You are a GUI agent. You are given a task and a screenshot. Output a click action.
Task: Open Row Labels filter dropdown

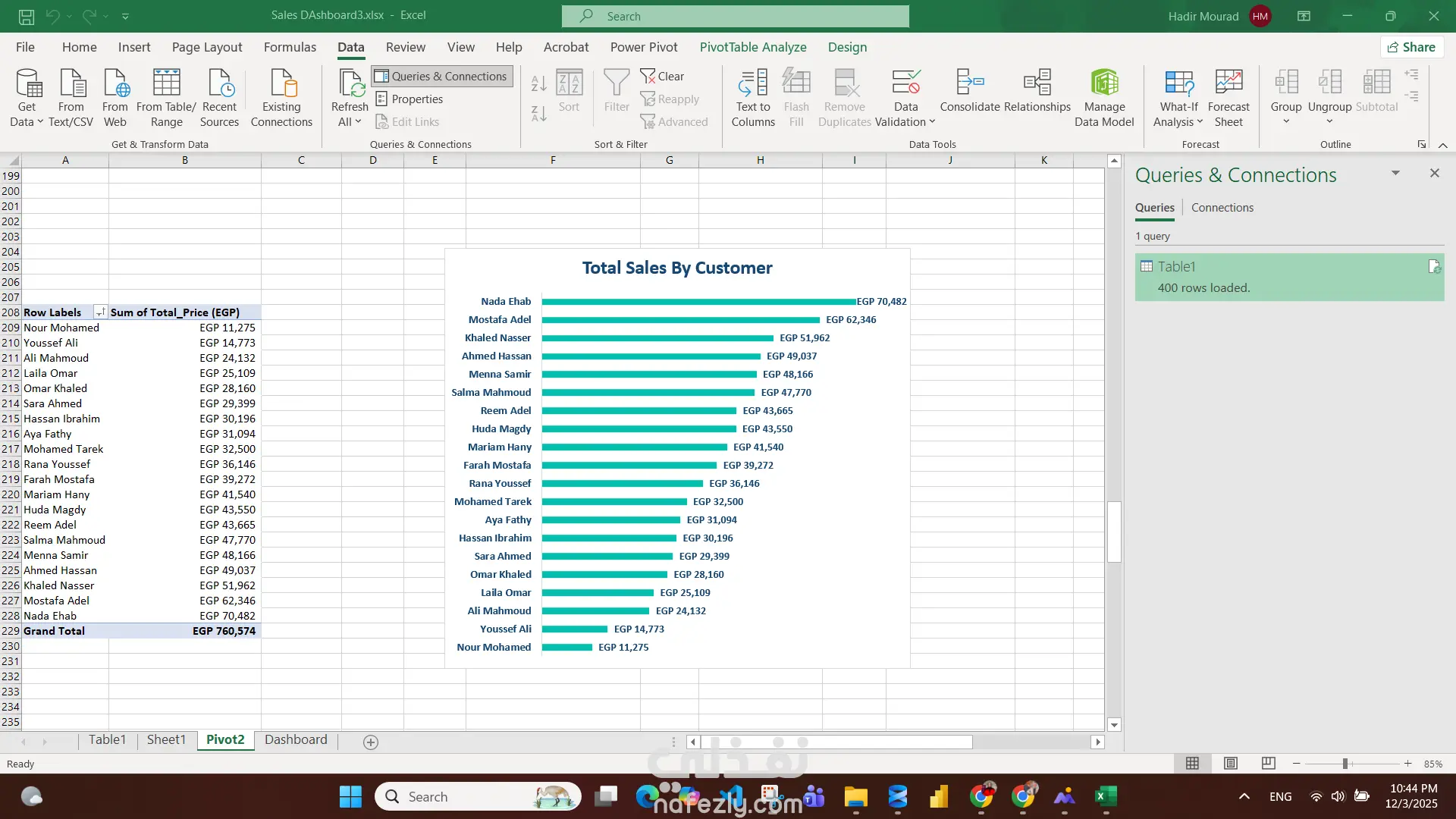click(100, 312)
